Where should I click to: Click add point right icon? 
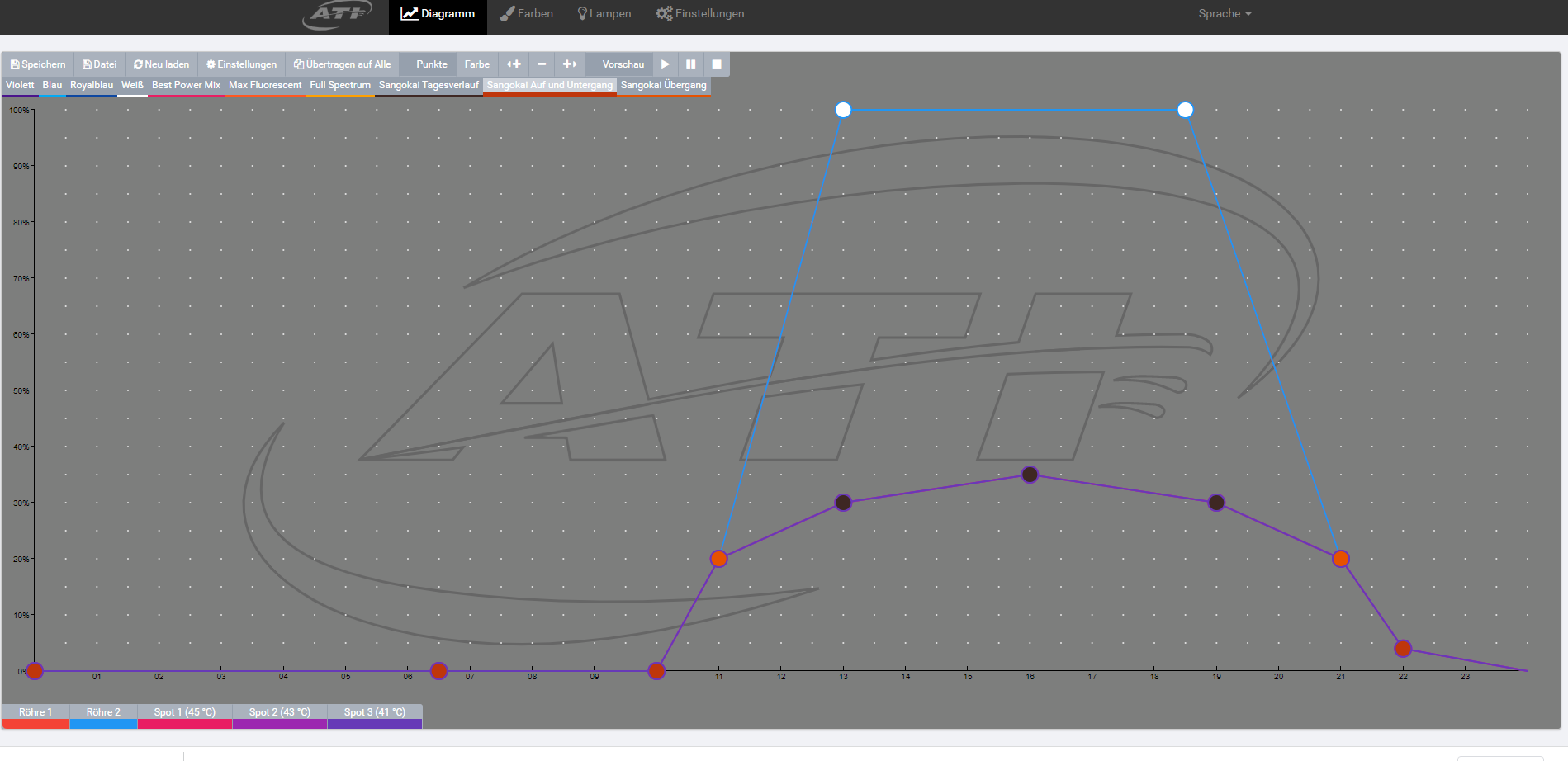[570, 64]
